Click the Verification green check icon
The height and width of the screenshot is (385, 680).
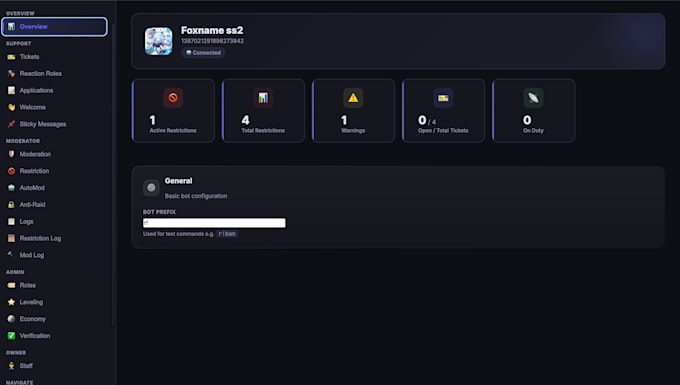click(11, 336)
